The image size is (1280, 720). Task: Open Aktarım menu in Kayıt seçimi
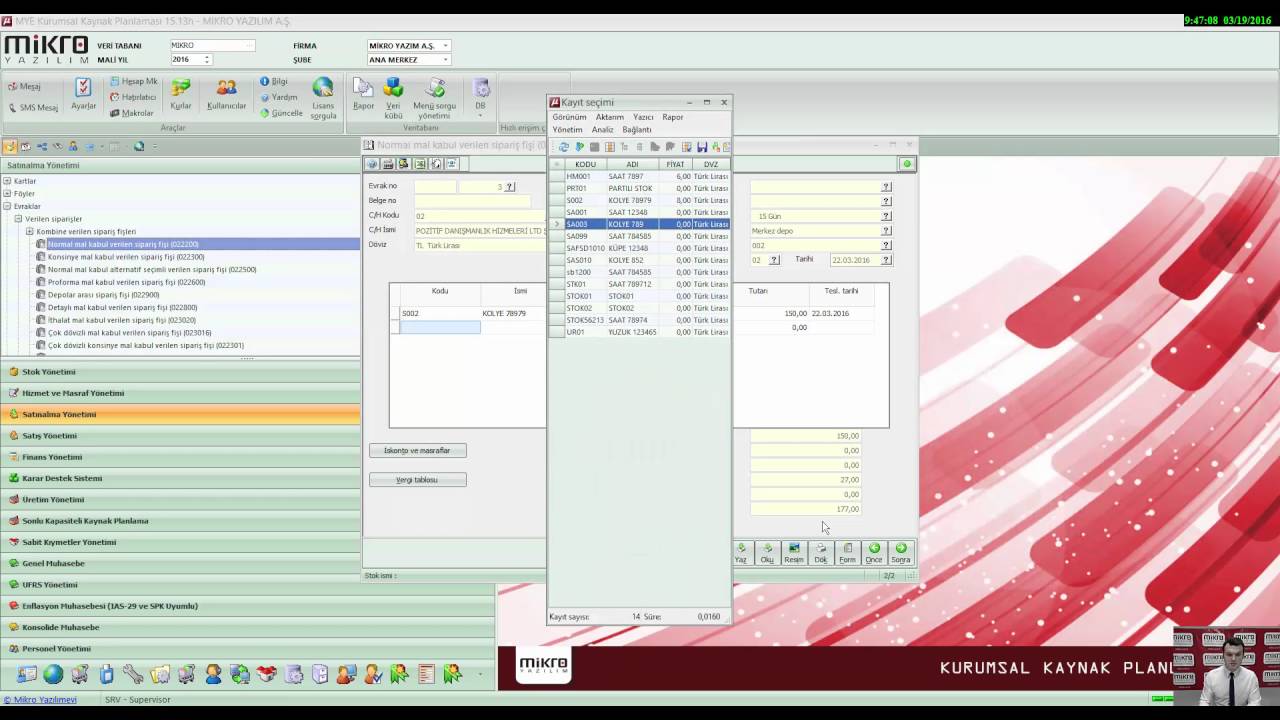click(610, 117)
